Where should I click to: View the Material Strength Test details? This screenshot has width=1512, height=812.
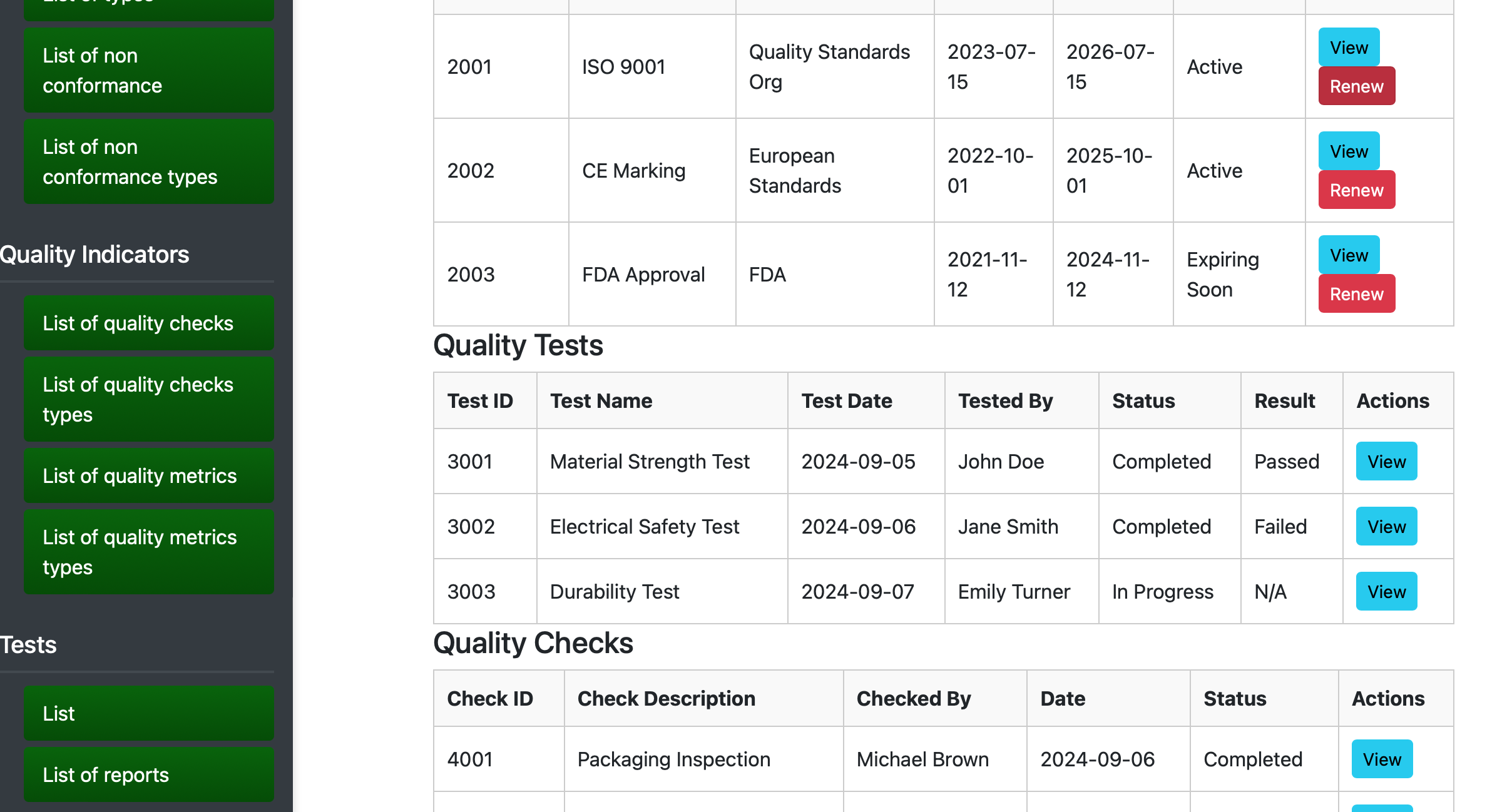click(x=1386, y=461)
